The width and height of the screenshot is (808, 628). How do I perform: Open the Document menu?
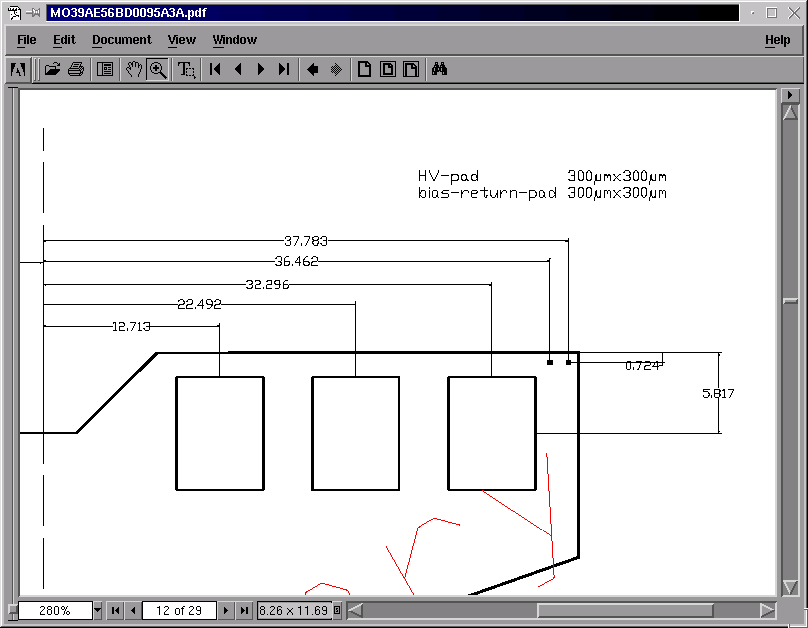[122, 40]
